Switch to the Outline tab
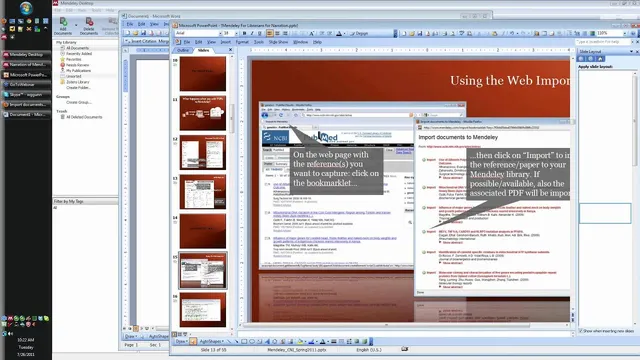640x360 pixels. pyautogui.click(x=183, y=50)
